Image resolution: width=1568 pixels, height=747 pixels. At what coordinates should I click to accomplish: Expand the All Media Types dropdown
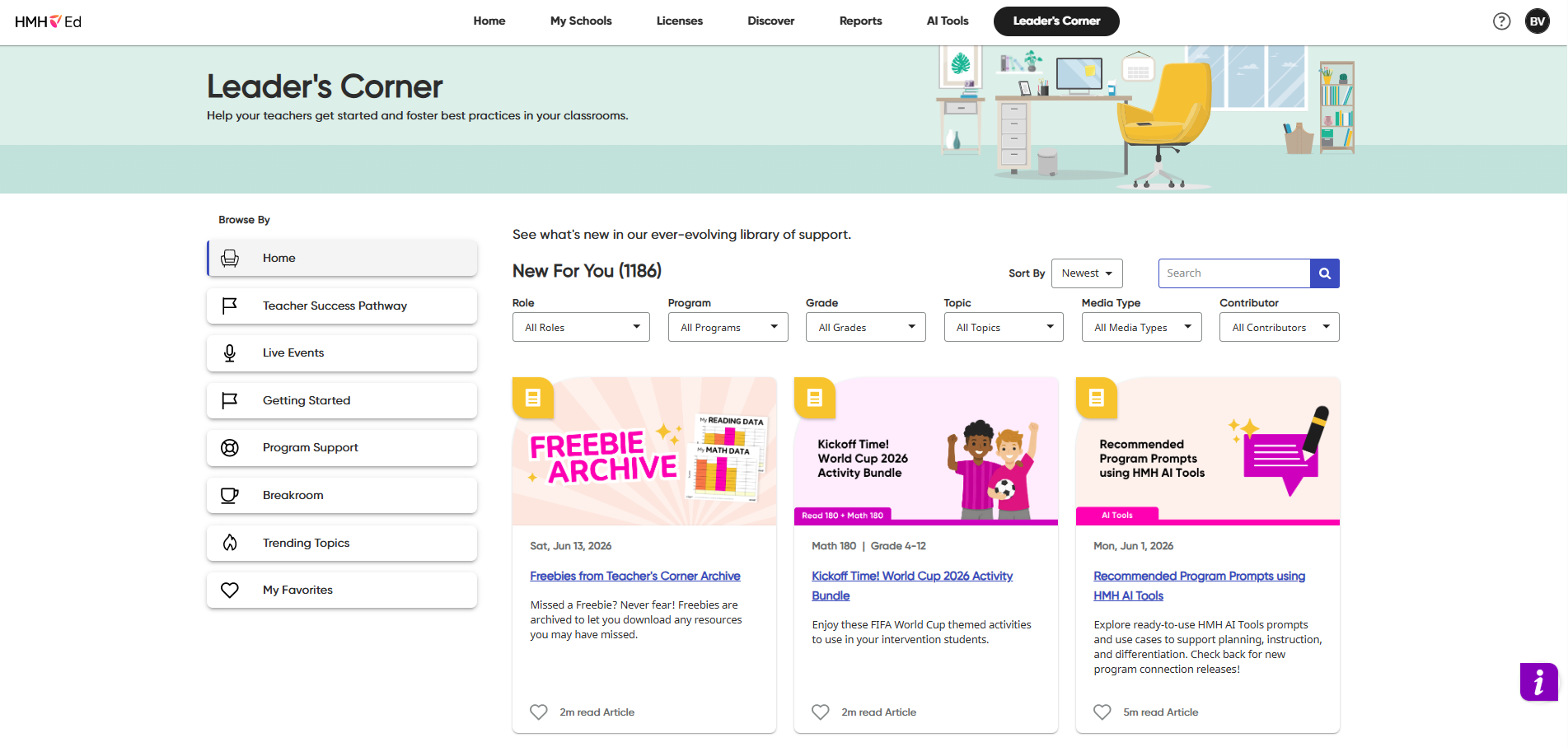(x=1142, y=327)
